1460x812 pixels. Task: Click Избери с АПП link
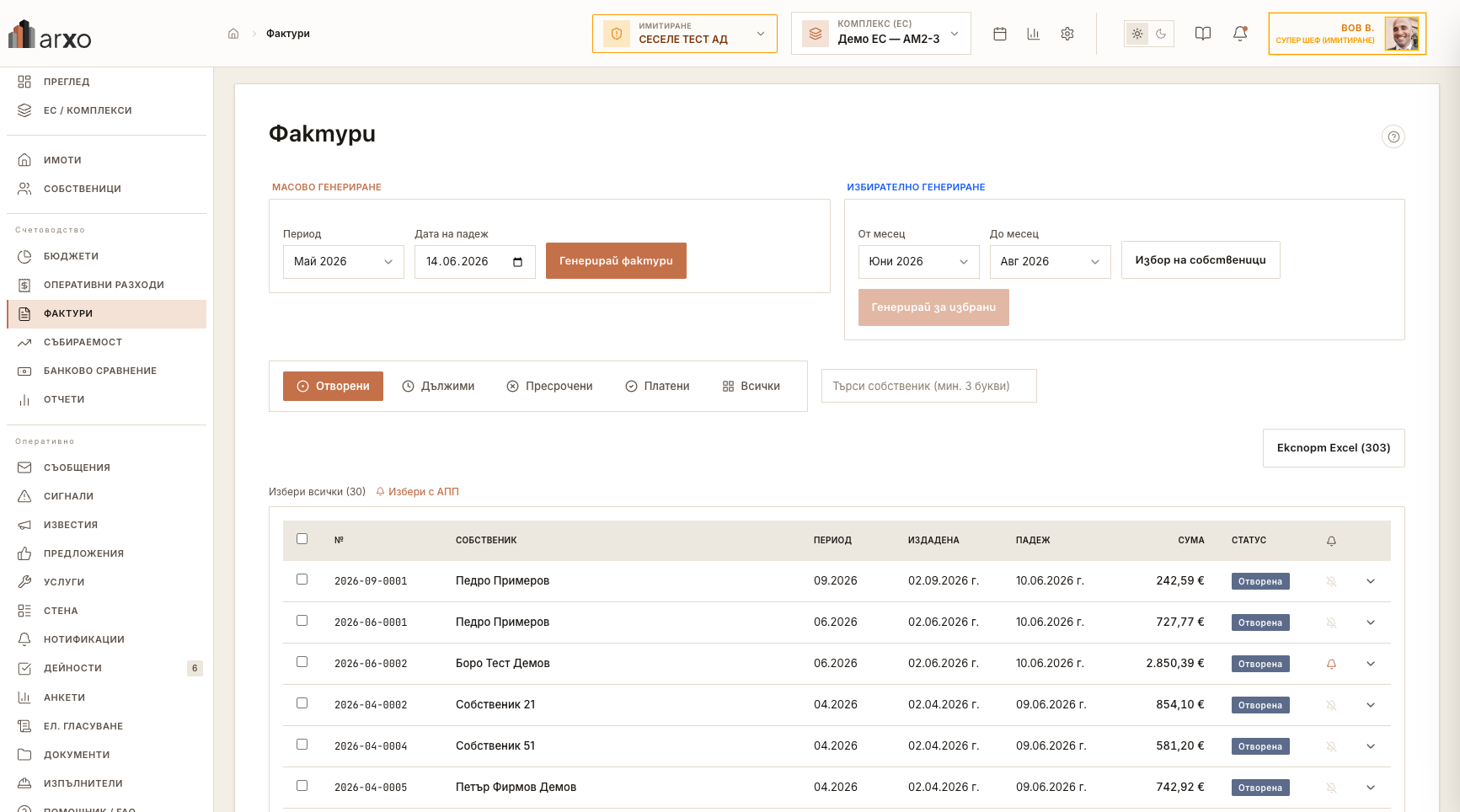coord(418,492)
